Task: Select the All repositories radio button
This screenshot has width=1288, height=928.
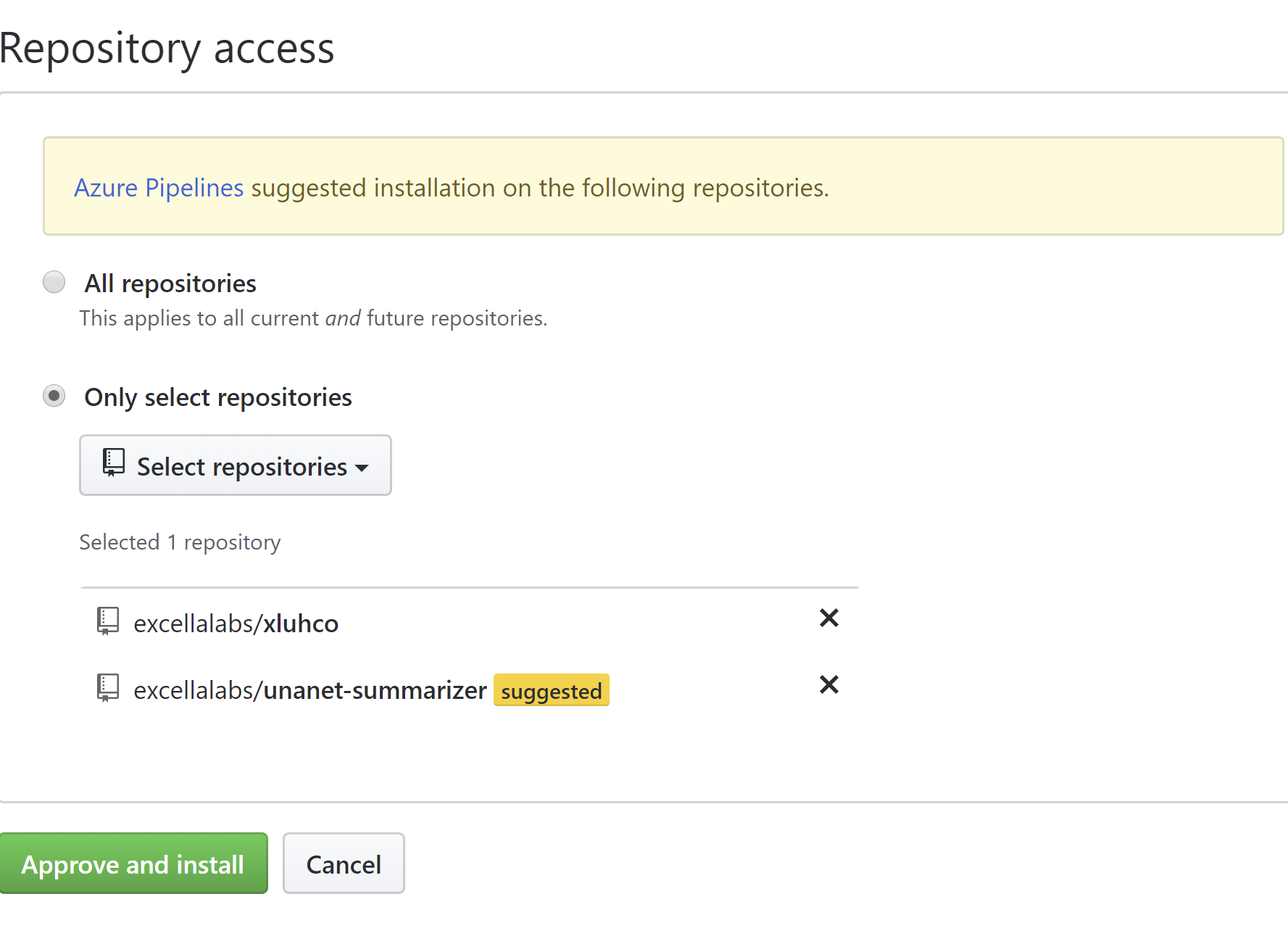Action: point(54,282)
